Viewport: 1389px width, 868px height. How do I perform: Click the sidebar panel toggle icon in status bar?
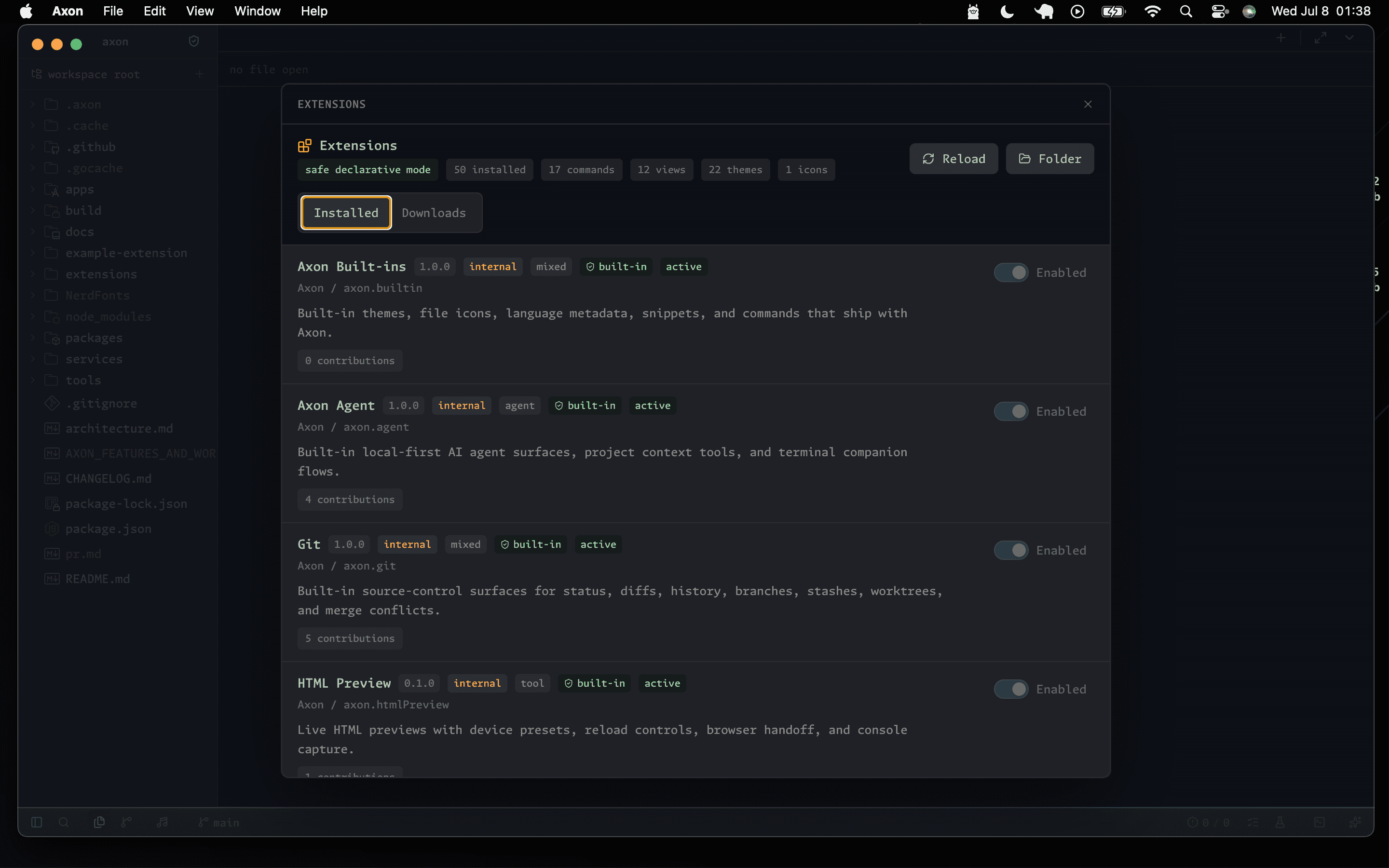(x=37, y=822)
